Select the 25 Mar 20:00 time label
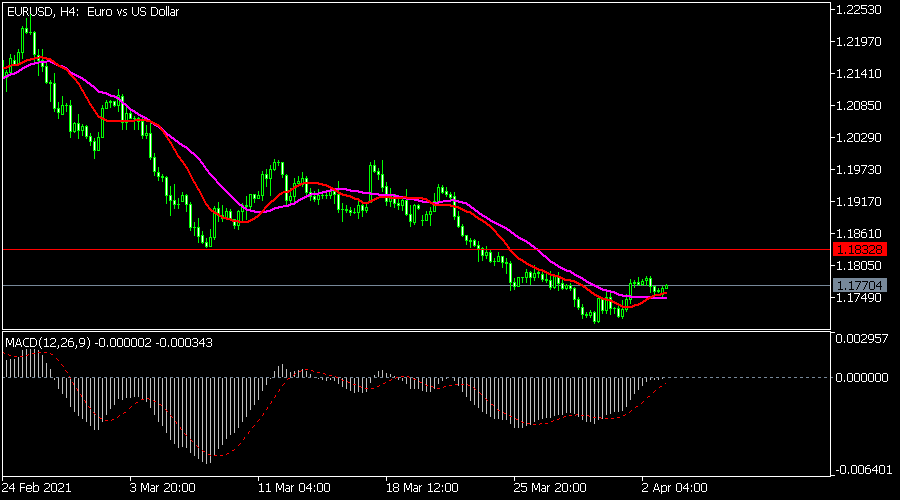The image size is (900, 500). point(550,488)
